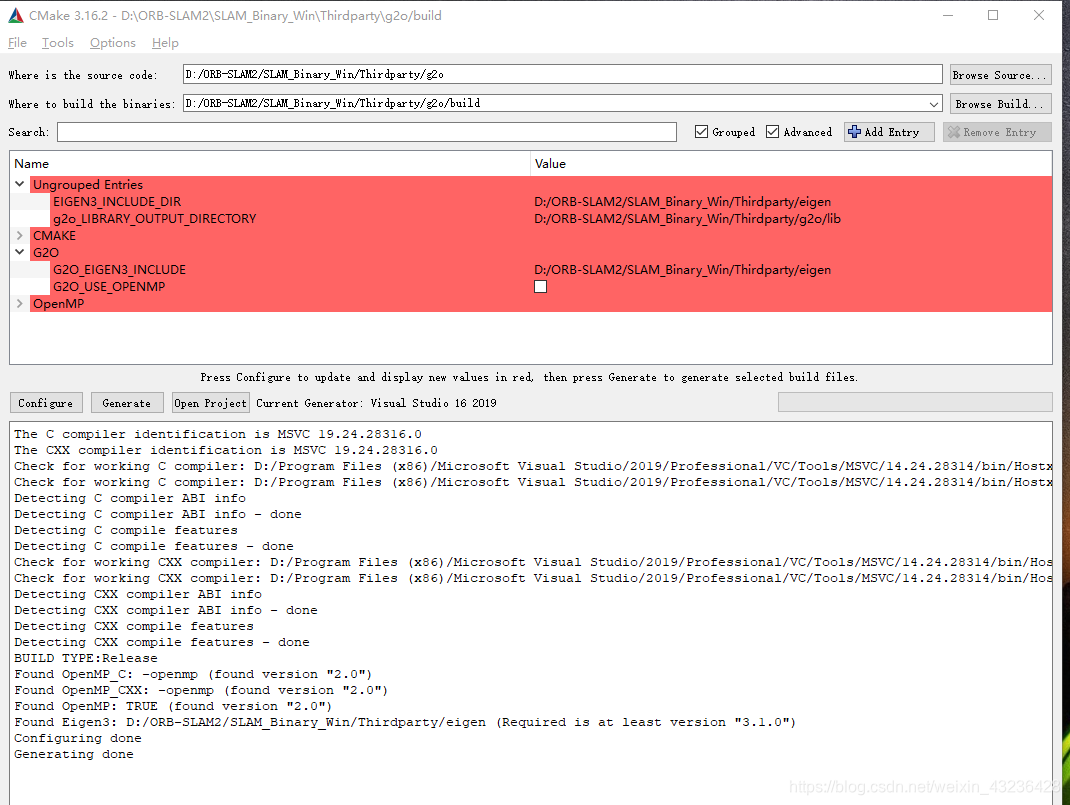Click 'Generating done' log line
This screenshot has width=1070, height=805.
(74, 755)
